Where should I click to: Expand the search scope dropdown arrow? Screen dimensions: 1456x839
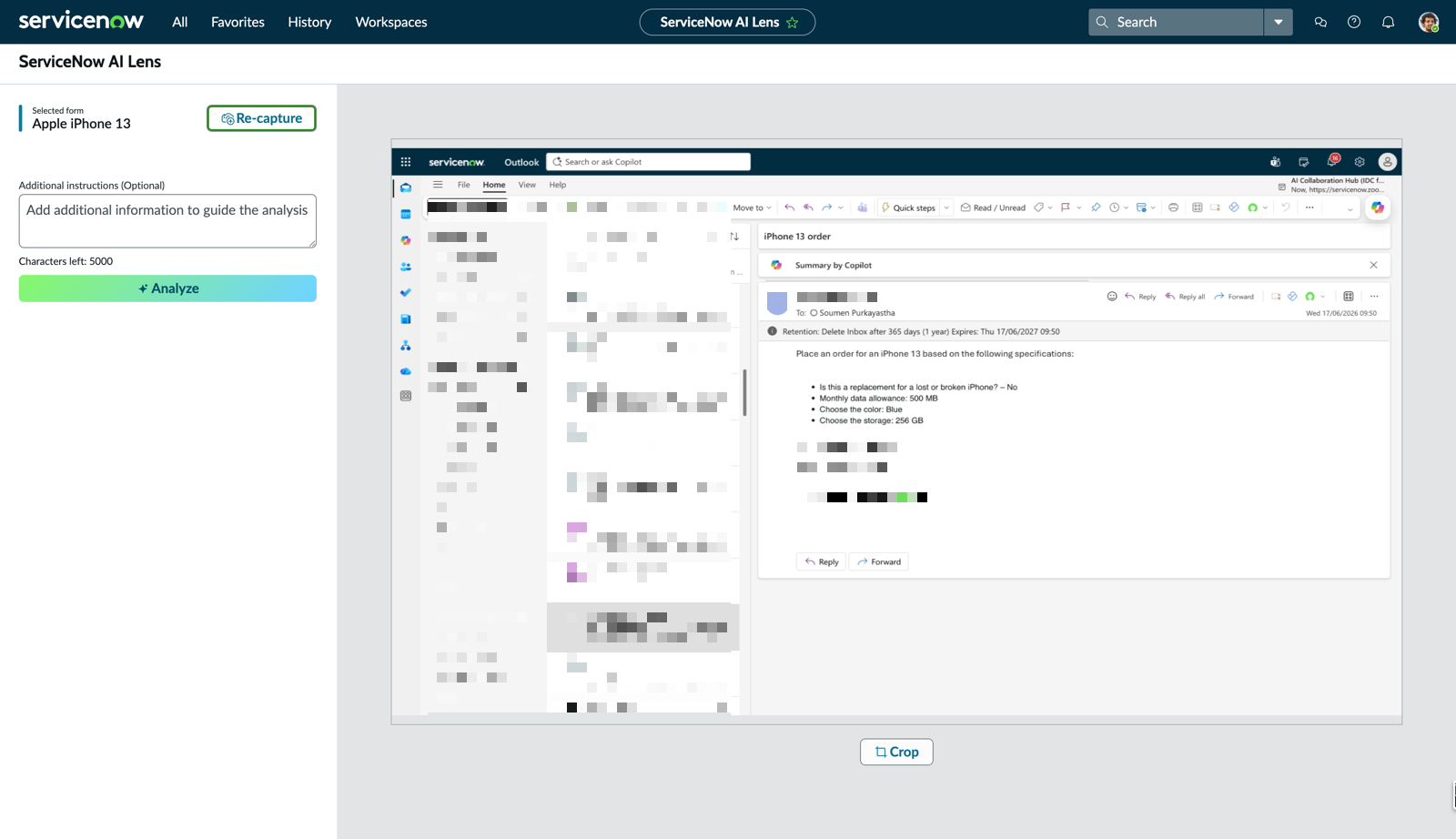[1279, 22]
